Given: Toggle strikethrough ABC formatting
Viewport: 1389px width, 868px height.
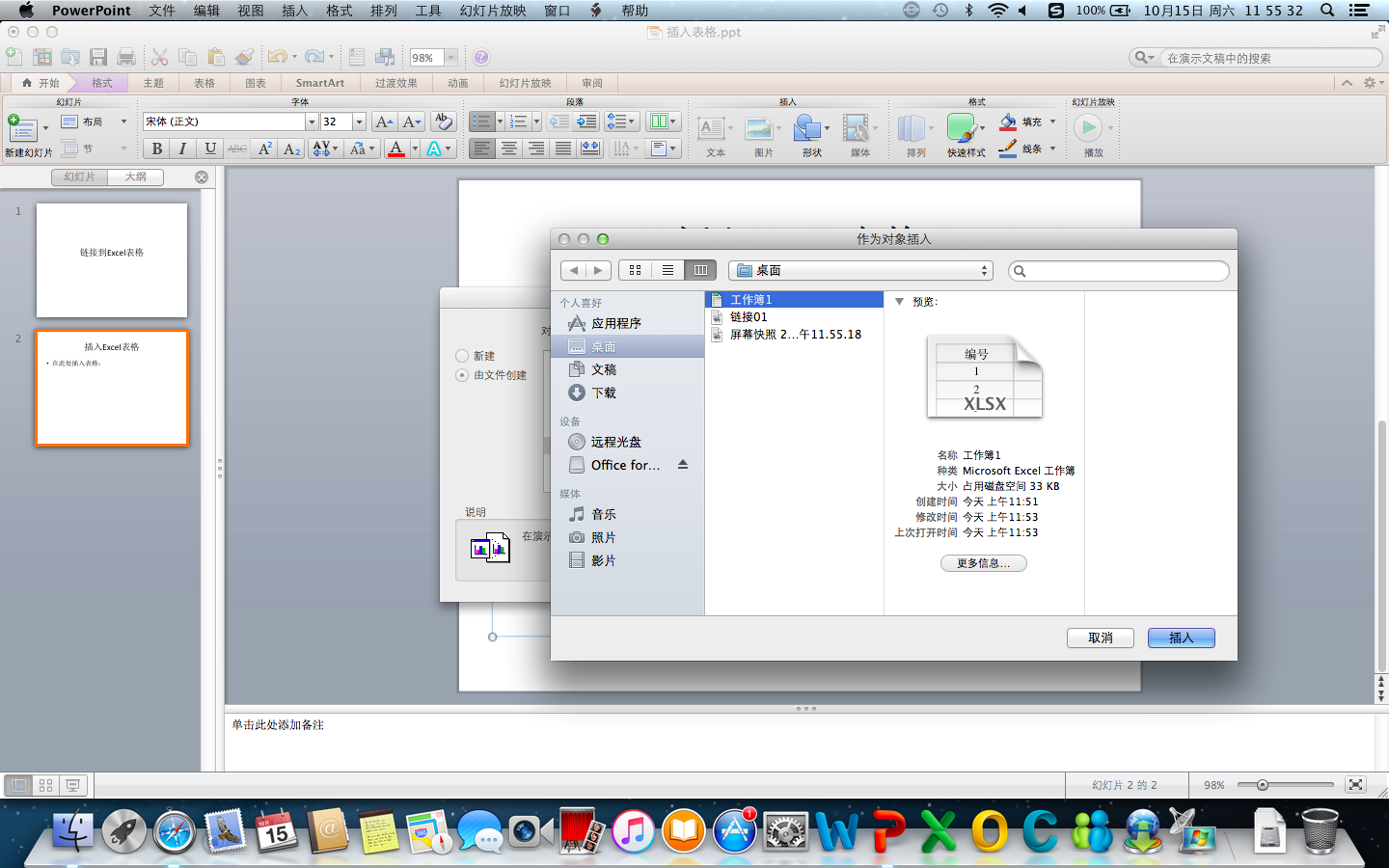Looking at the screenshot, I should tap(237, 149).
